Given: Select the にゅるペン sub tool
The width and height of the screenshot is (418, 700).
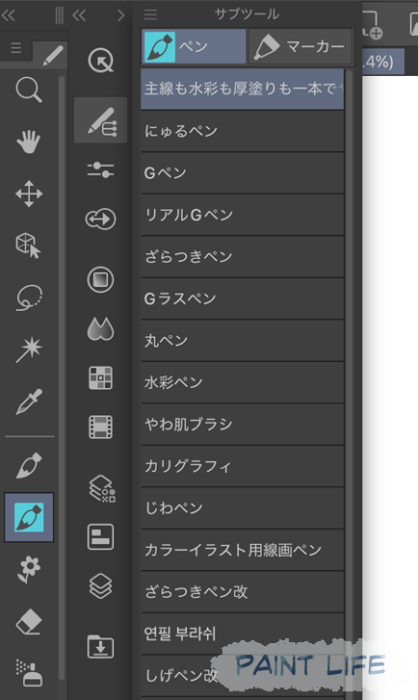Looking at the screenshot, I should [242, 131].
